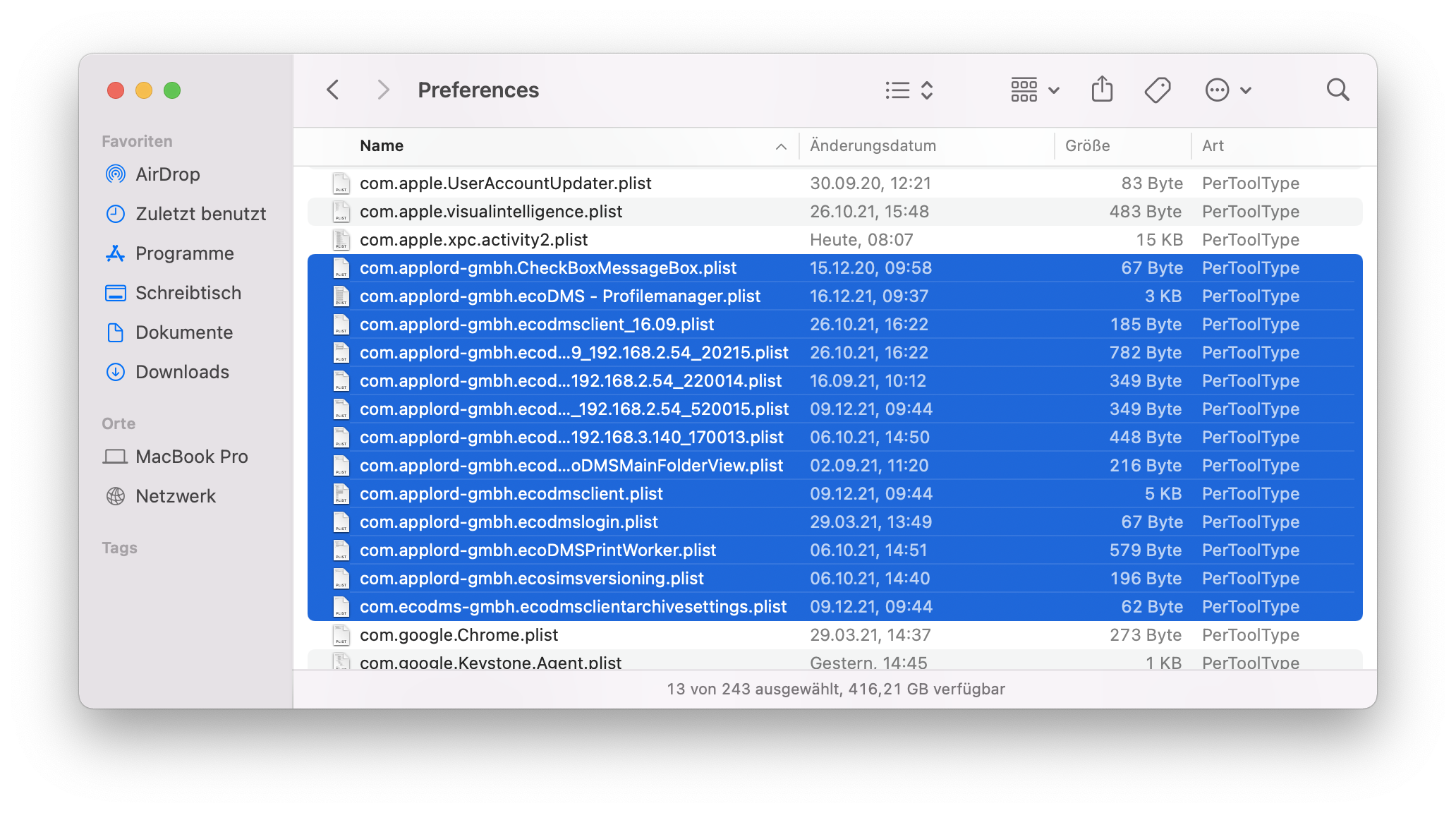Open the search magnifier icon
Viewport: 1456px width, 813px height.
click(x=1337, y=90)
